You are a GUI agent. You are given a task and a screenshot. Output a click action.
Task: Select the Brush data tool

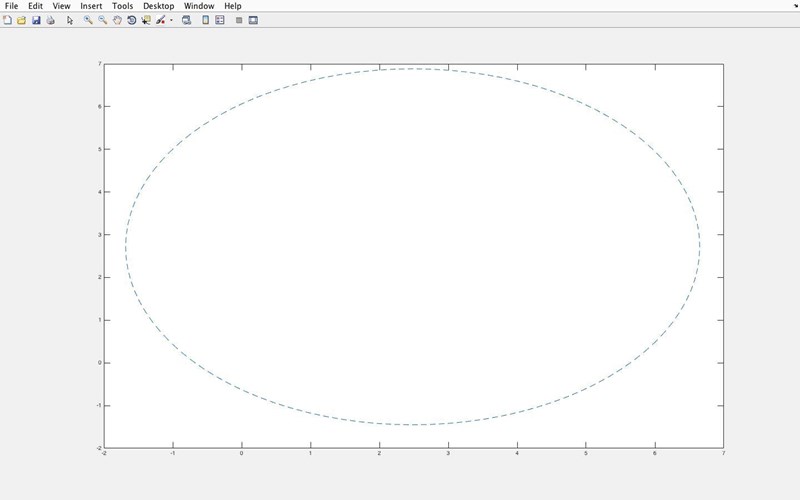click(160, 20)
